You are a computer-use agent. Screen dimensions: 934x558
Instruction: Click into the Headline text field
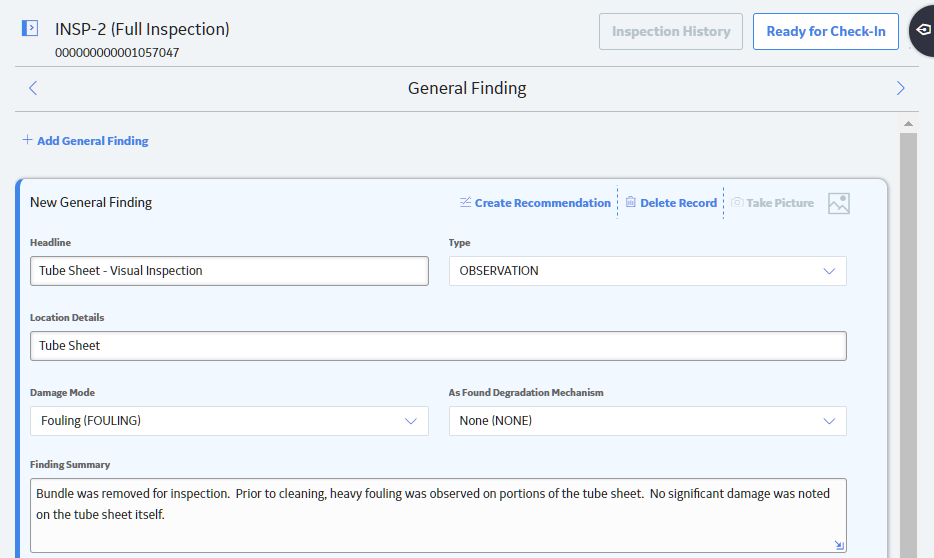(229, 271)
